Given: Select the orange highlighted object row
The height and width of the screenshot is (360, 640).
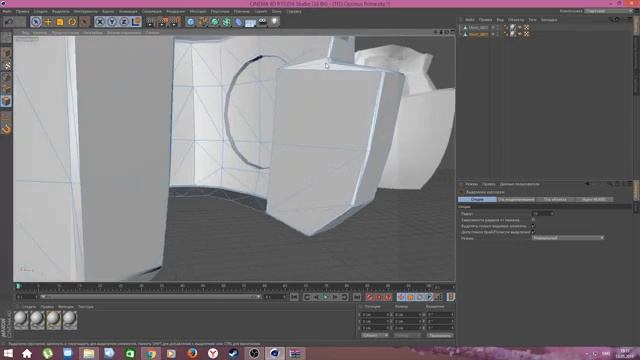Looking at the screenshot, I should [x=478, y=34].
